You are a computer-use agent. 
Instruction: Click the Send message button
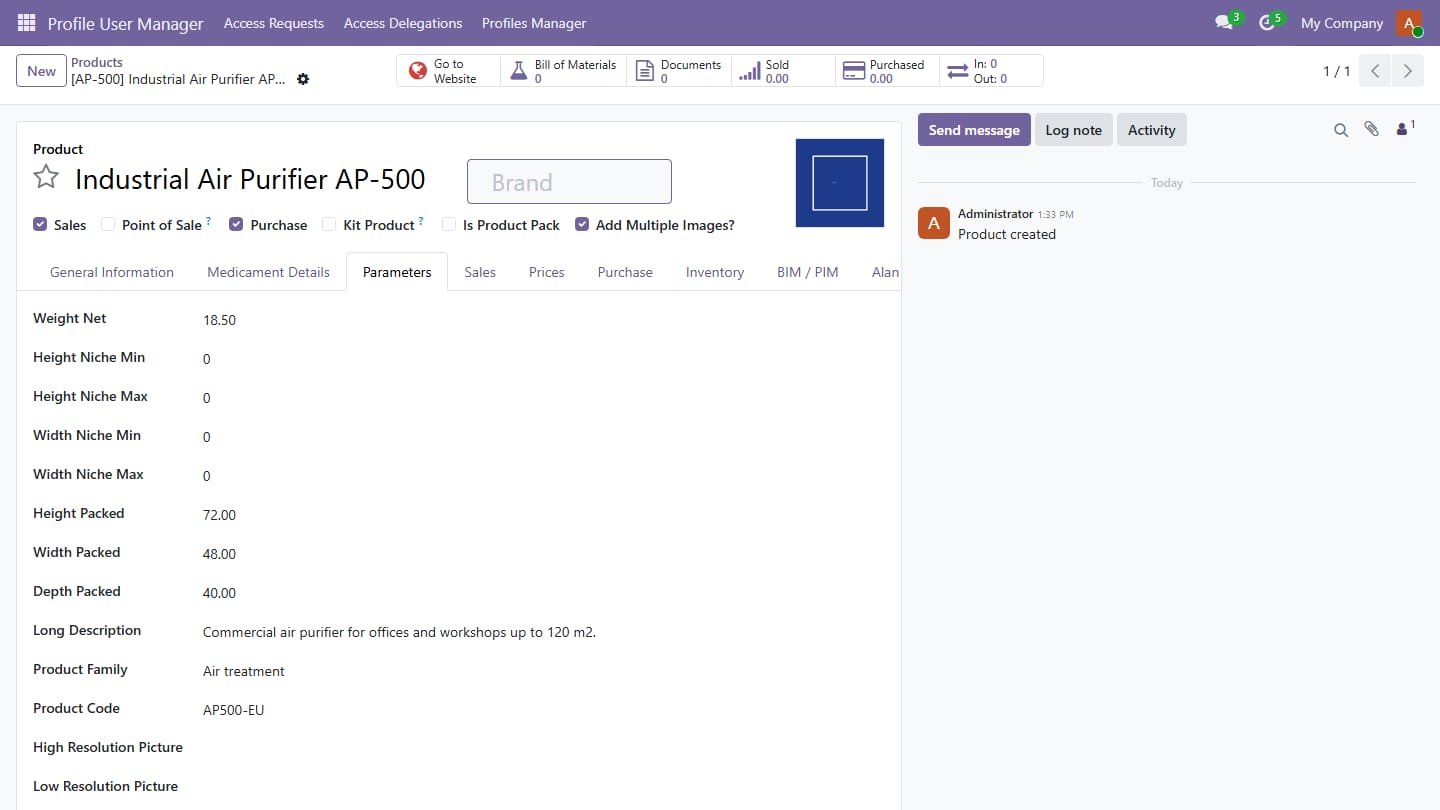(974, 130)
